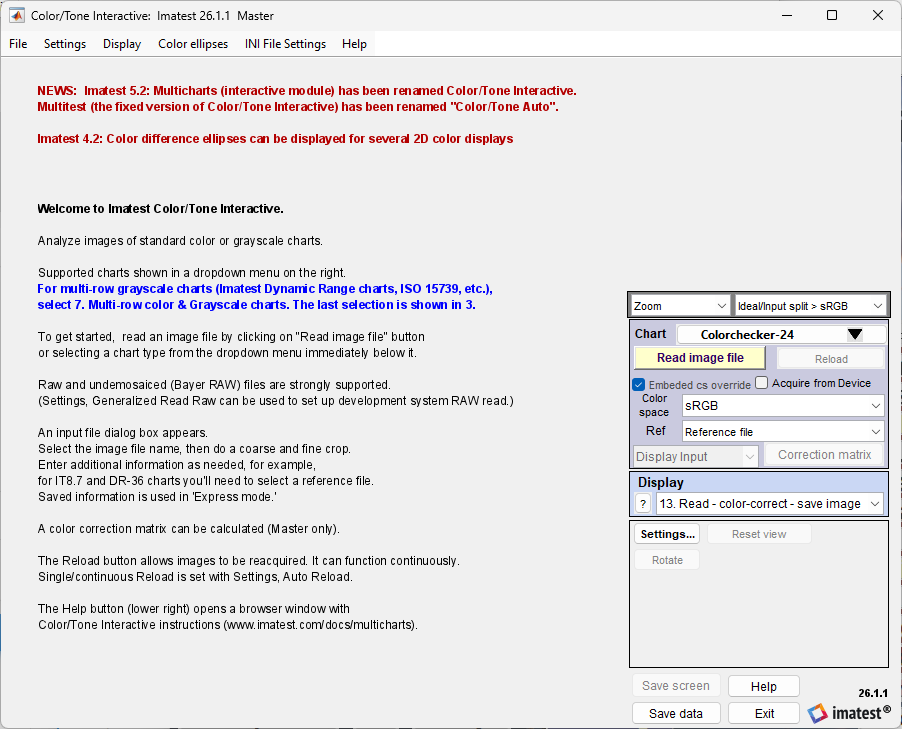Open the Help menu in menu bar

(354, 44)
